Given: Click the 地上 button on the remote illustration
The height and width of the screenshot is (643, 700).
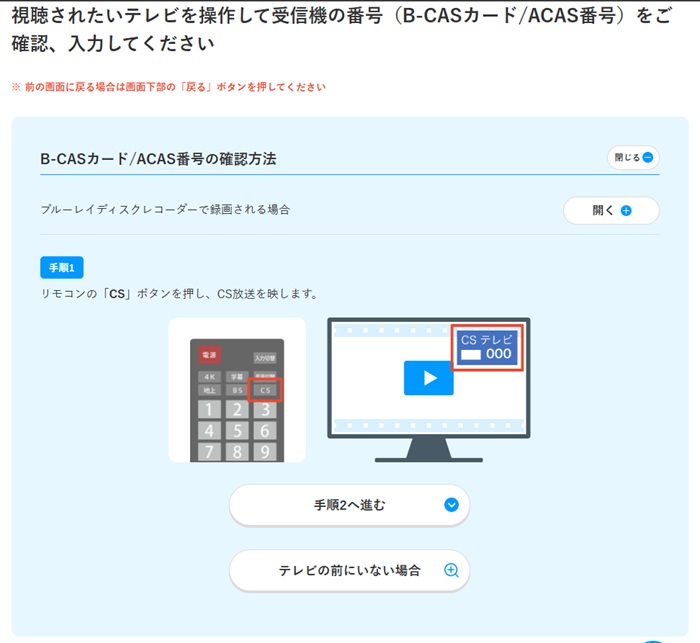Looking at the screenshot, I should coord(209,390).
